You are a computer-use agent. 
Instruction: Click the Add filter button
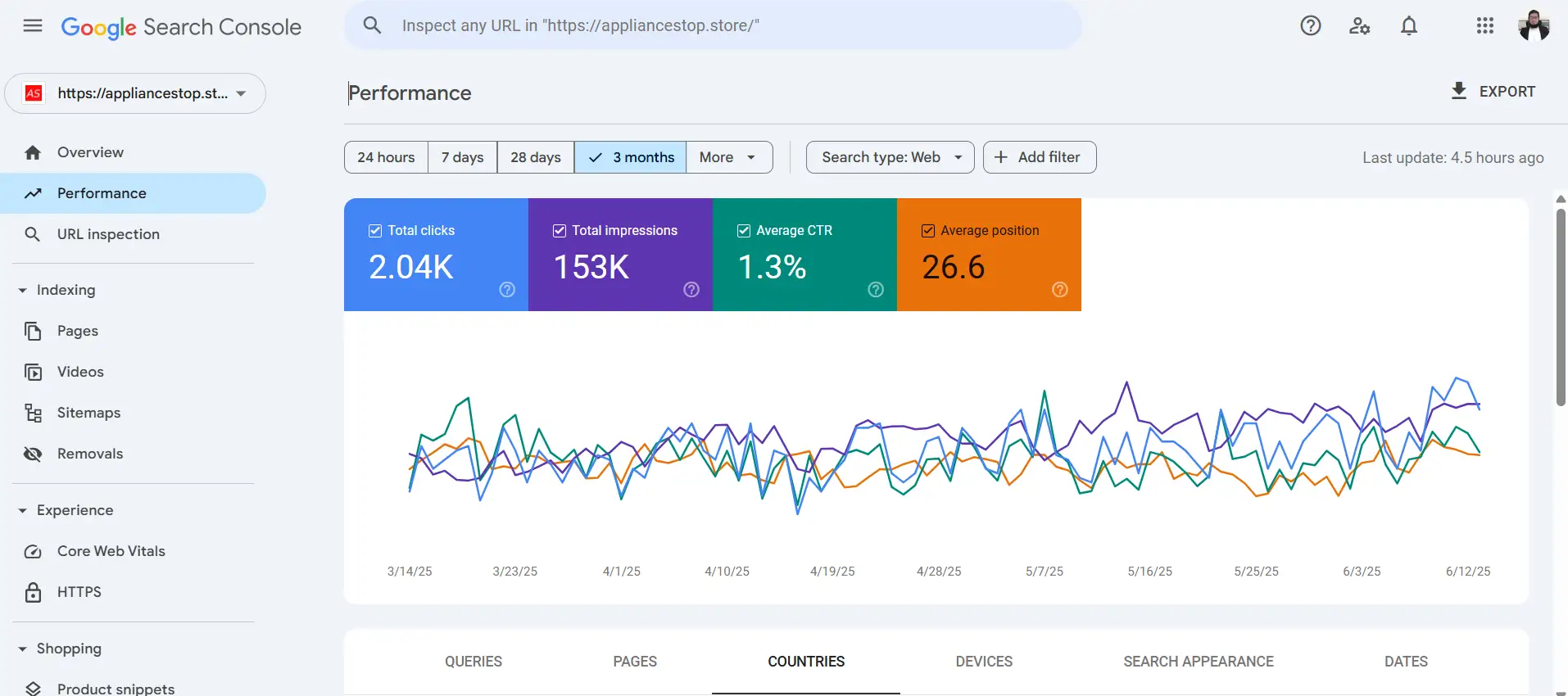click(1039, 157)
